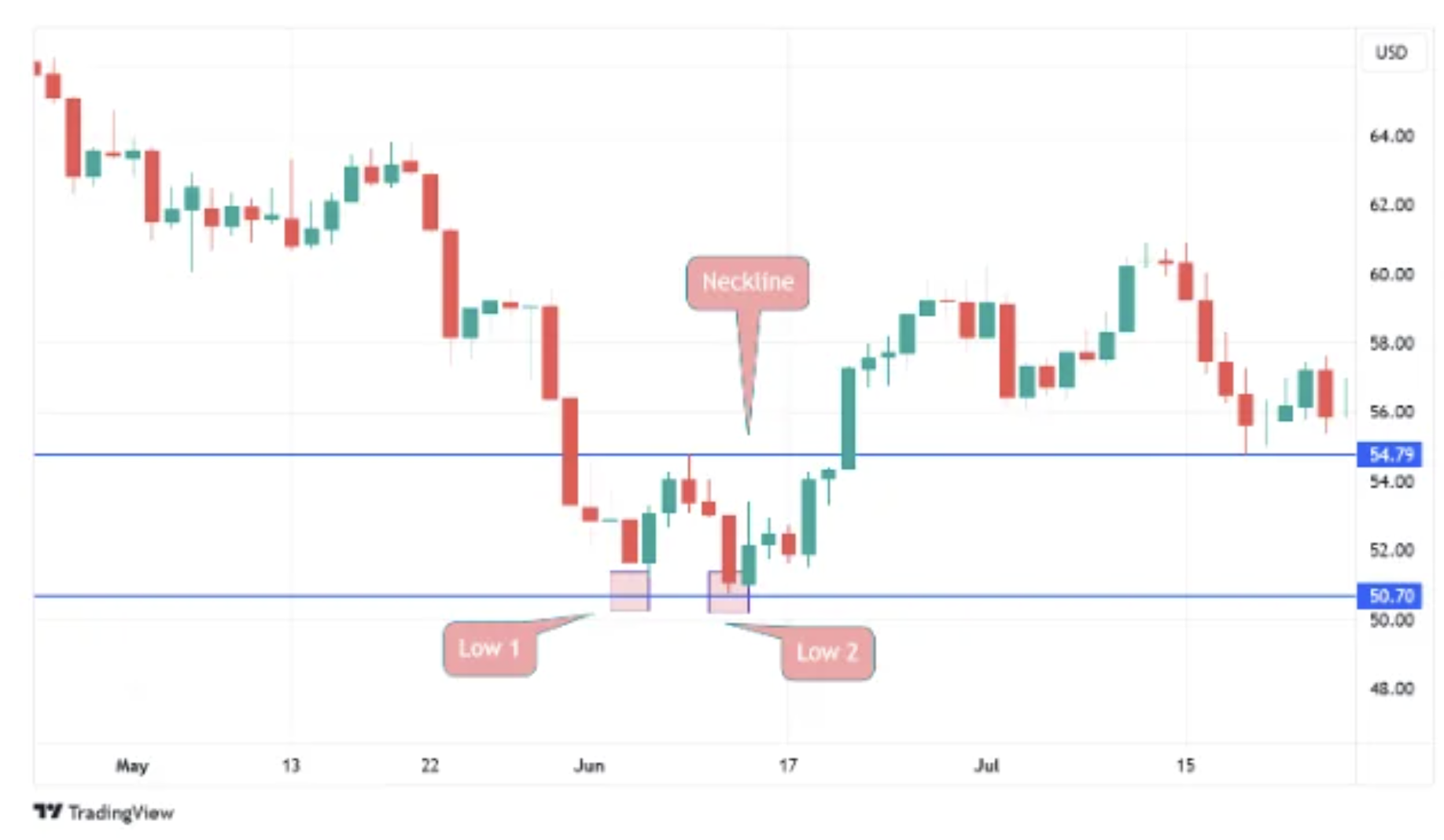
Task: Click the 17 date on time axis
Action: coord(787,765)
